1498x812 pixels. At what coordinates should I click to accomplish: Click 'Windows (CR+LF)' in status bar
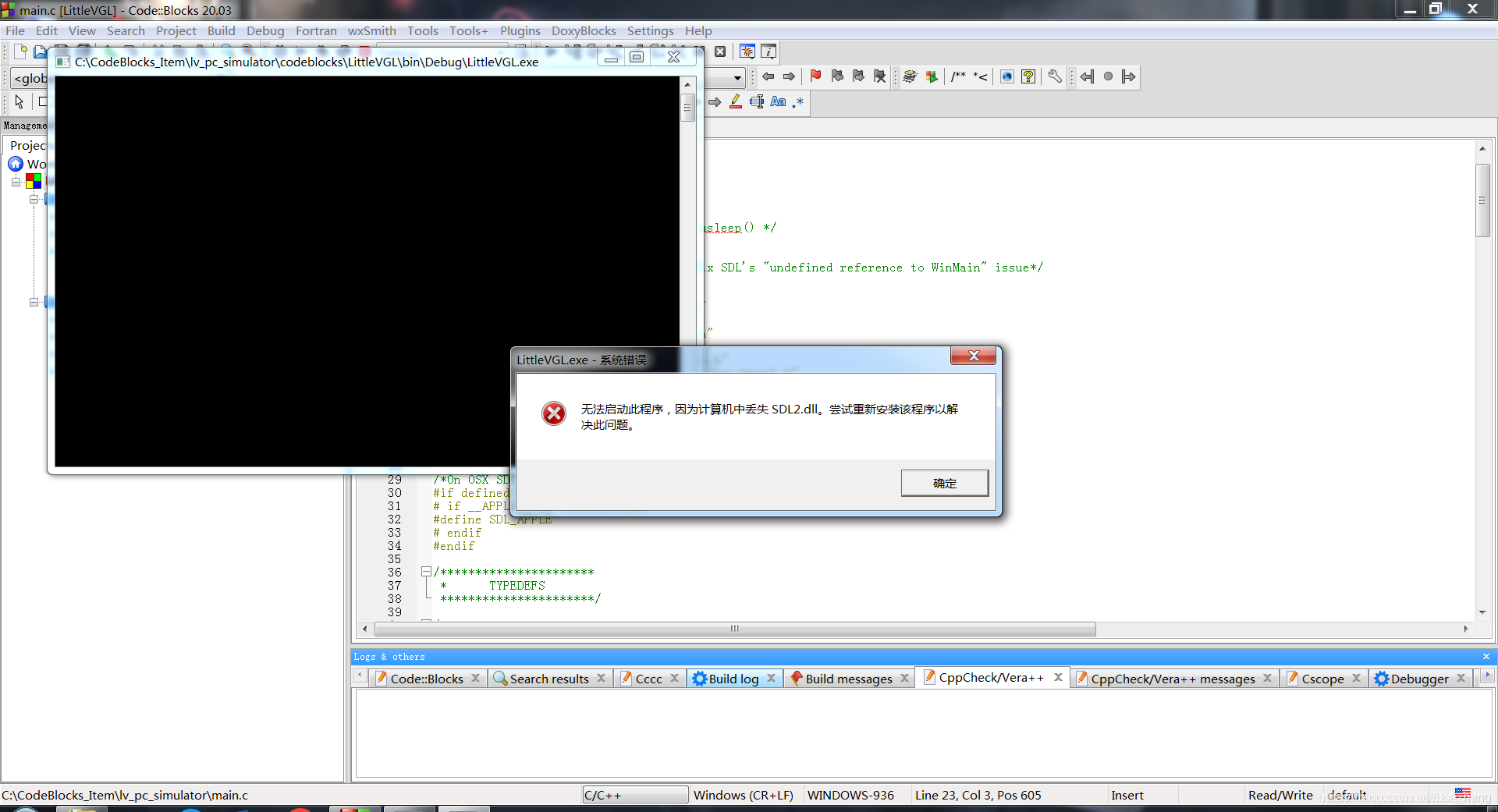click(x=743, y=795)
